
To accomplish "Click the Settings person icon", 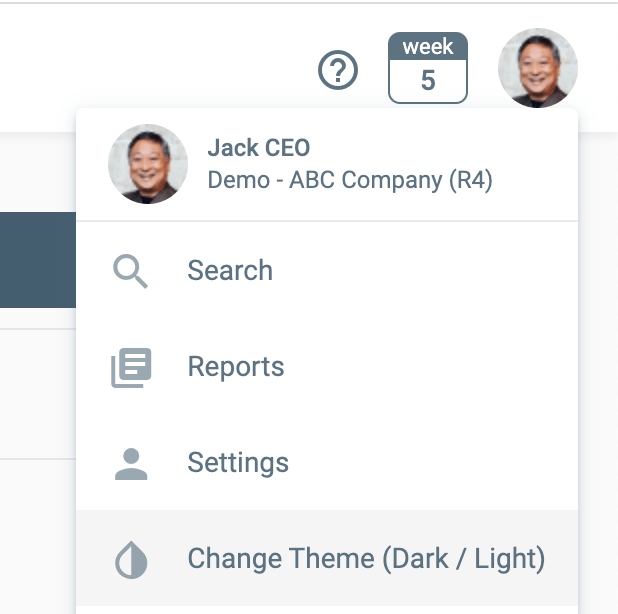I will 130,463.
